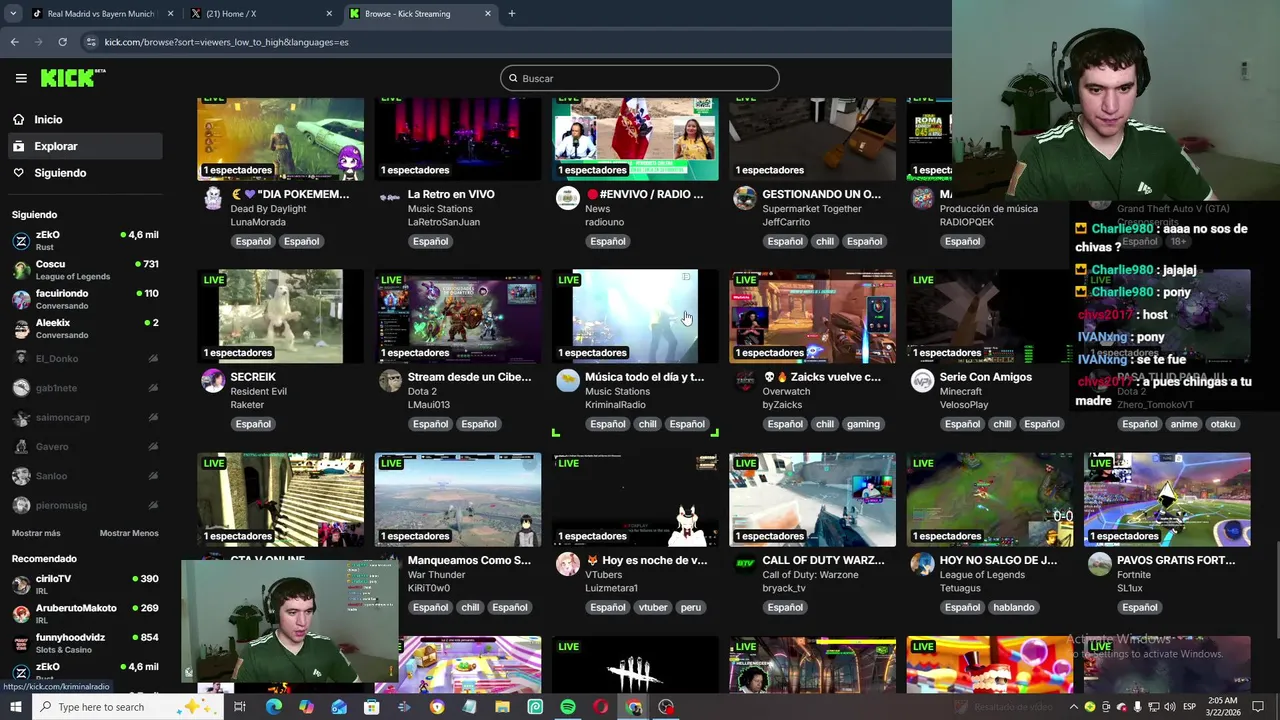Select the anime tag
1280x720 pixels.
click(1184, 424)
